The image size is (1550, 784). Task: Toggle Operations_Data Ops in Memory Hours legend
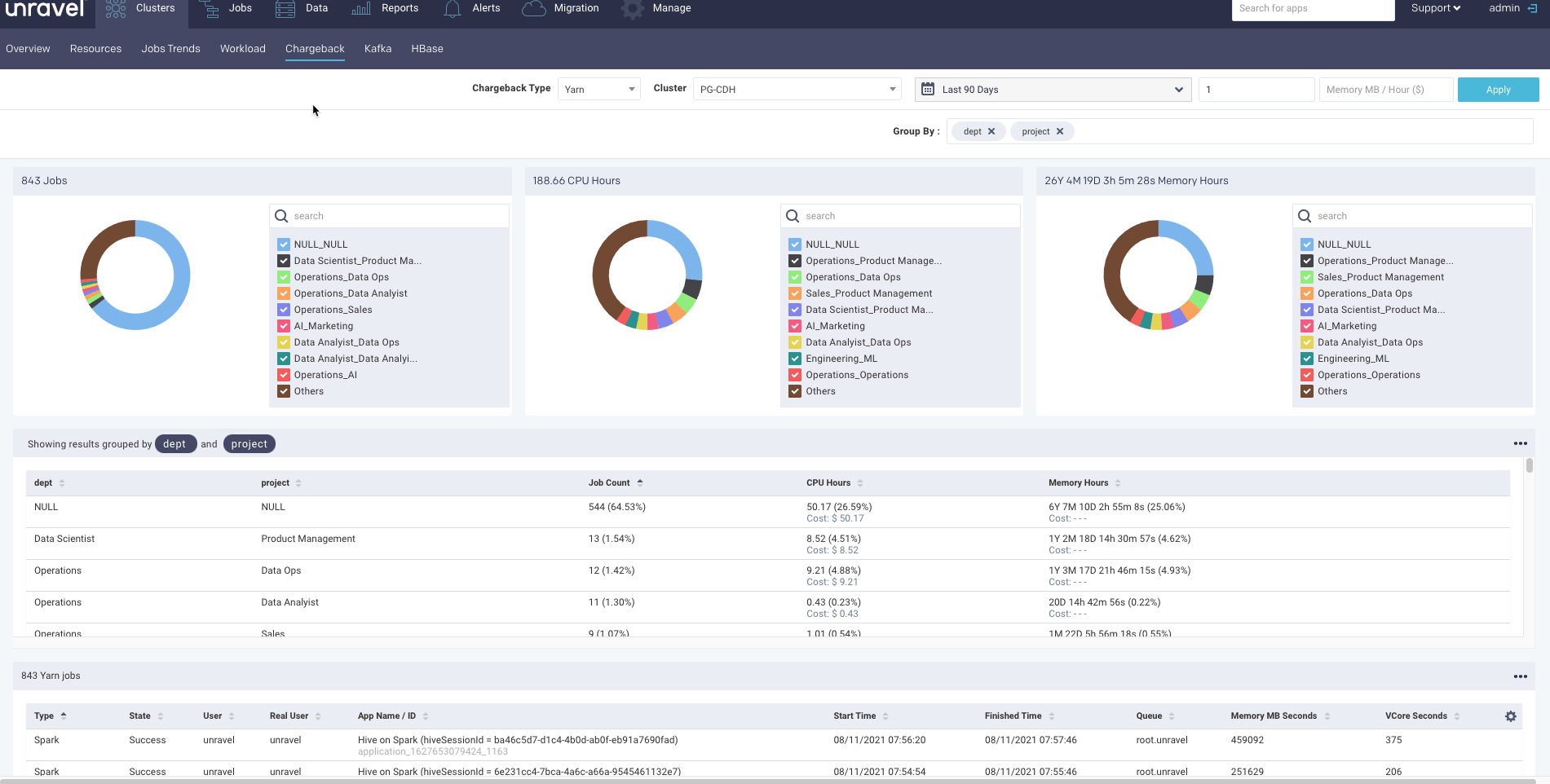[x=1307, y=293]
